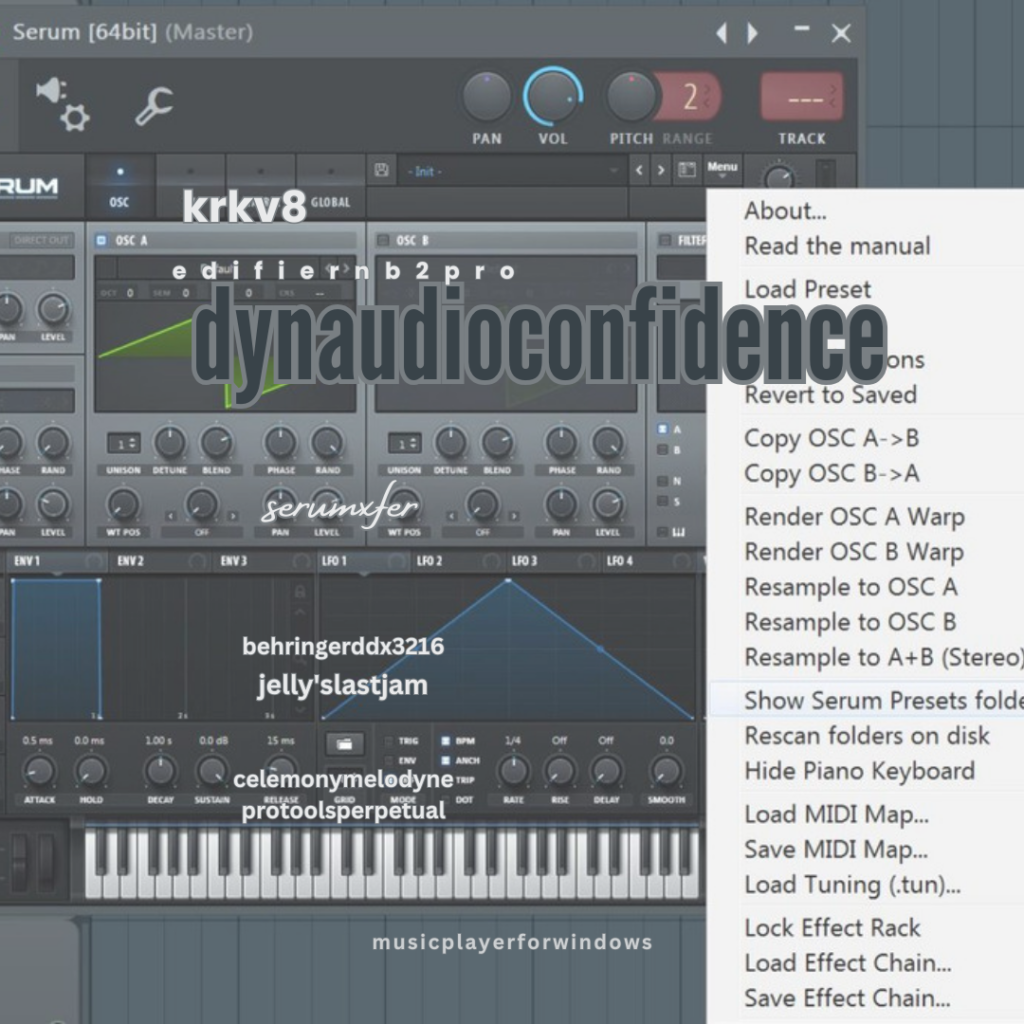Viewport: 1024px width, 1024px height.
Task: Switch to the OSC tab
Action: point(120,187)
